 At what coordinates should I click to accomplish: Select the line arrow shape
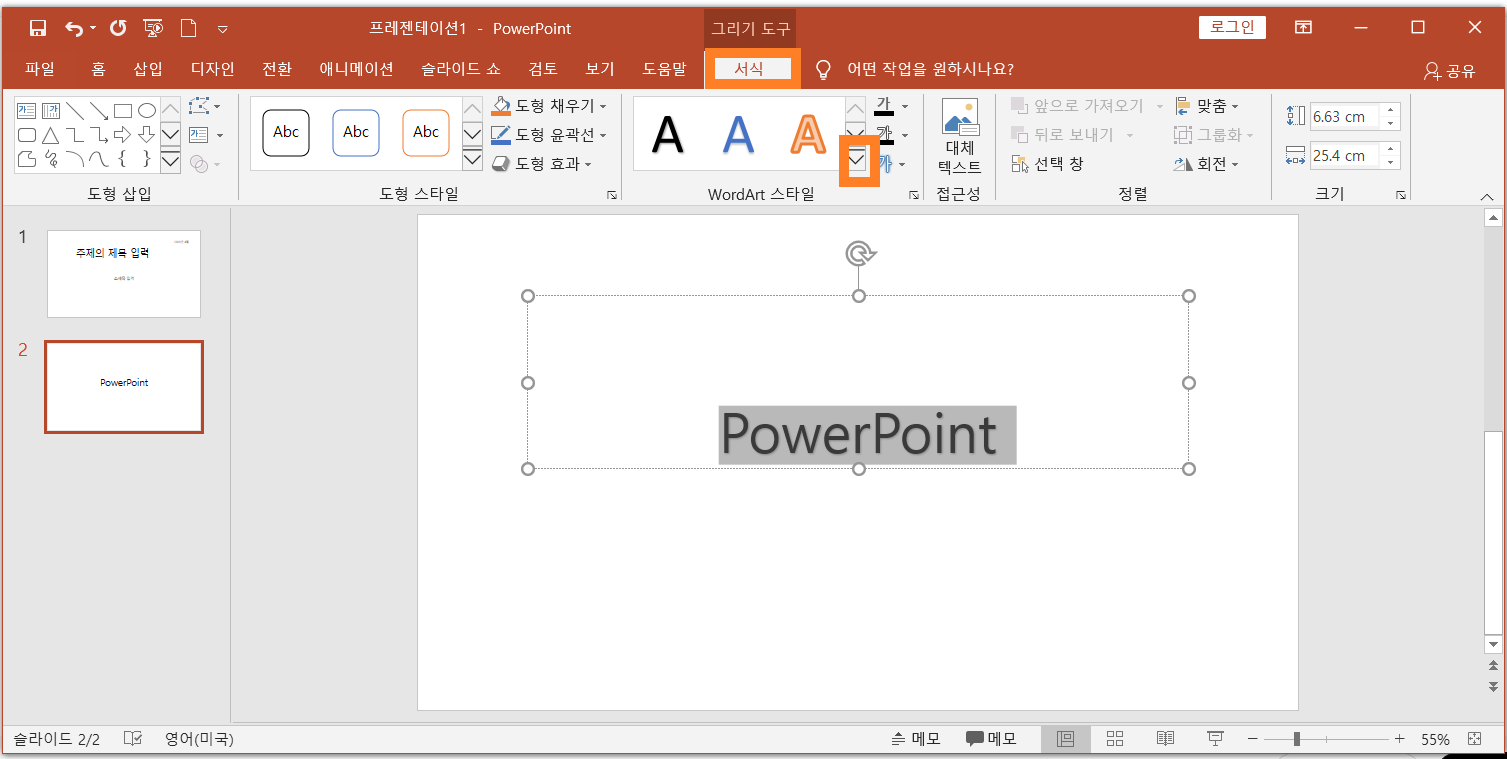click(98, 110)
